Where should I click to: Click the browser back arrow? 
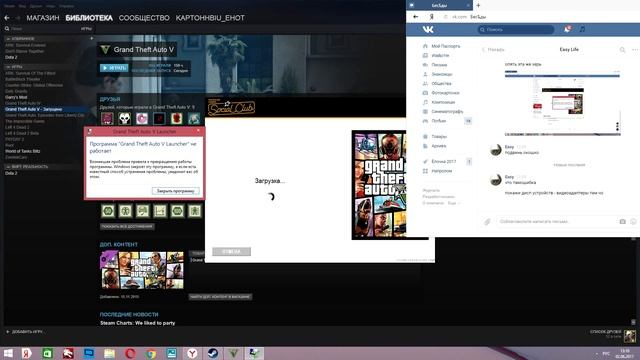click(416, 17)
